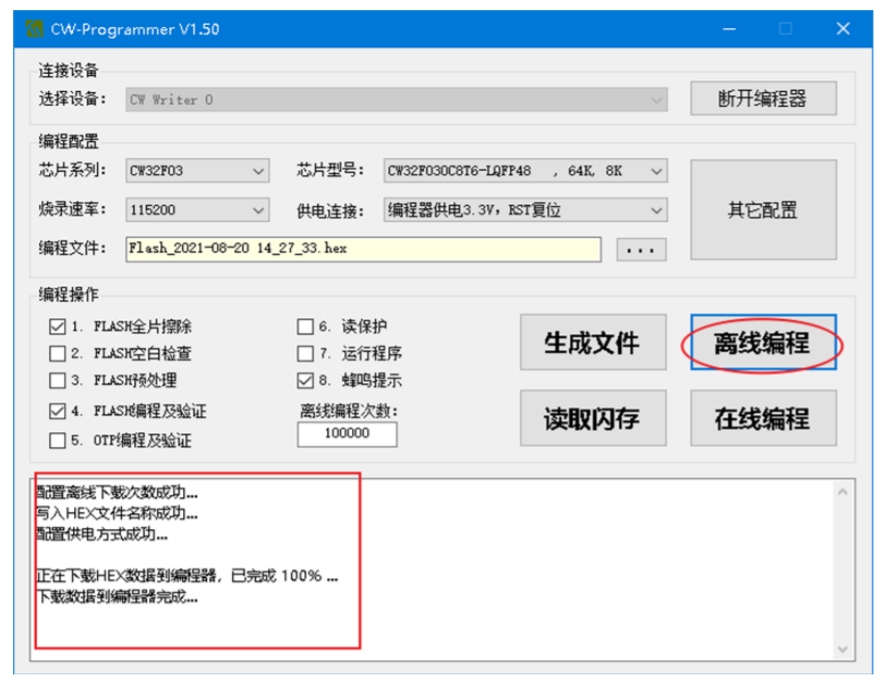This screenshot has height=688, width=891.
Task: Enable FLASH空白检查 checkbox
Action: pyautogui.click(x=57, y=353)
